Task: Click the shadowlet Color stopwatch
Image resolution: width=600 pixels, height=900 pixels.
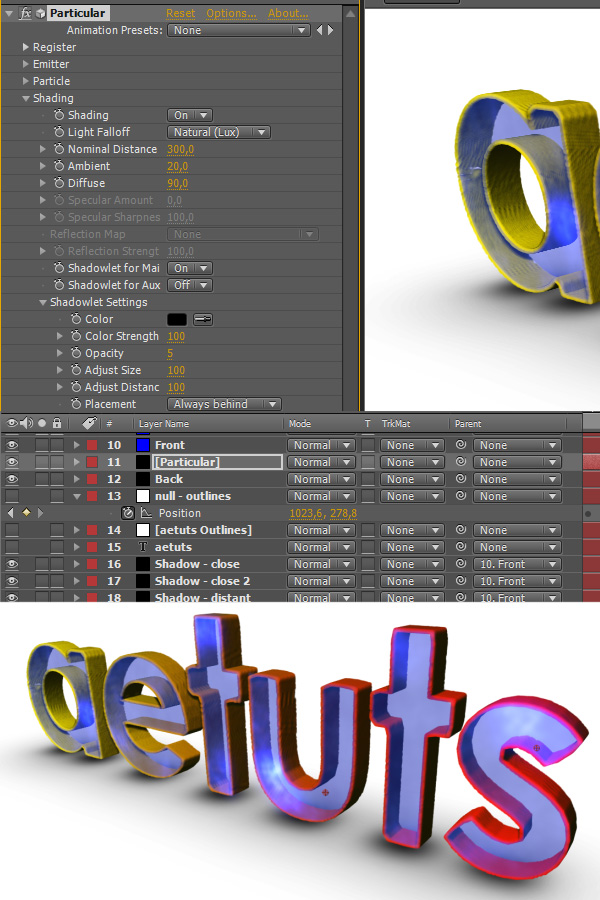Action: pyautogui.click(x=76, y=319)
